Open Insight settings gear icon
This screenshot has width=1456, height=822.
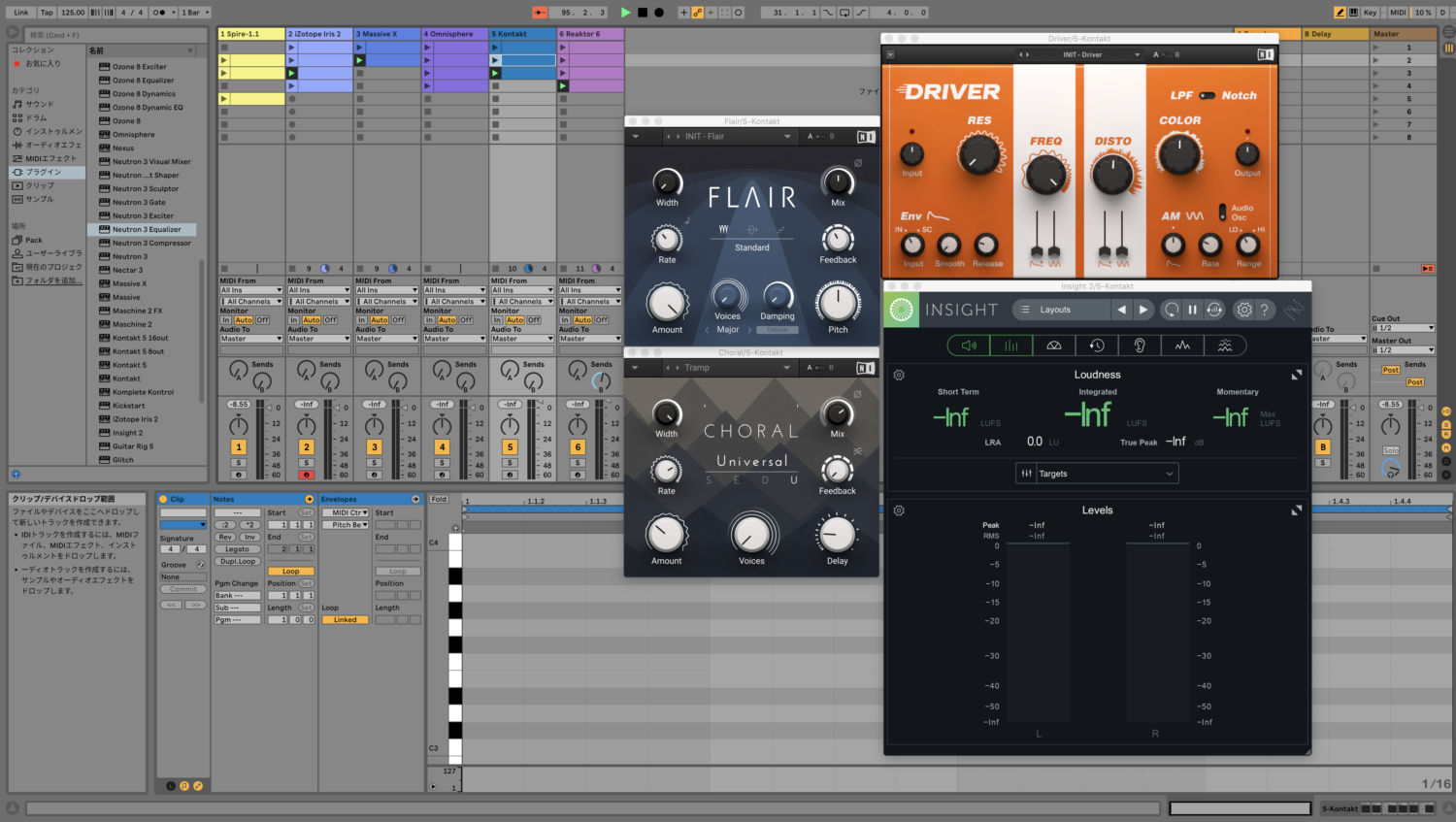pyautogui.click(x=1243, y=310)
